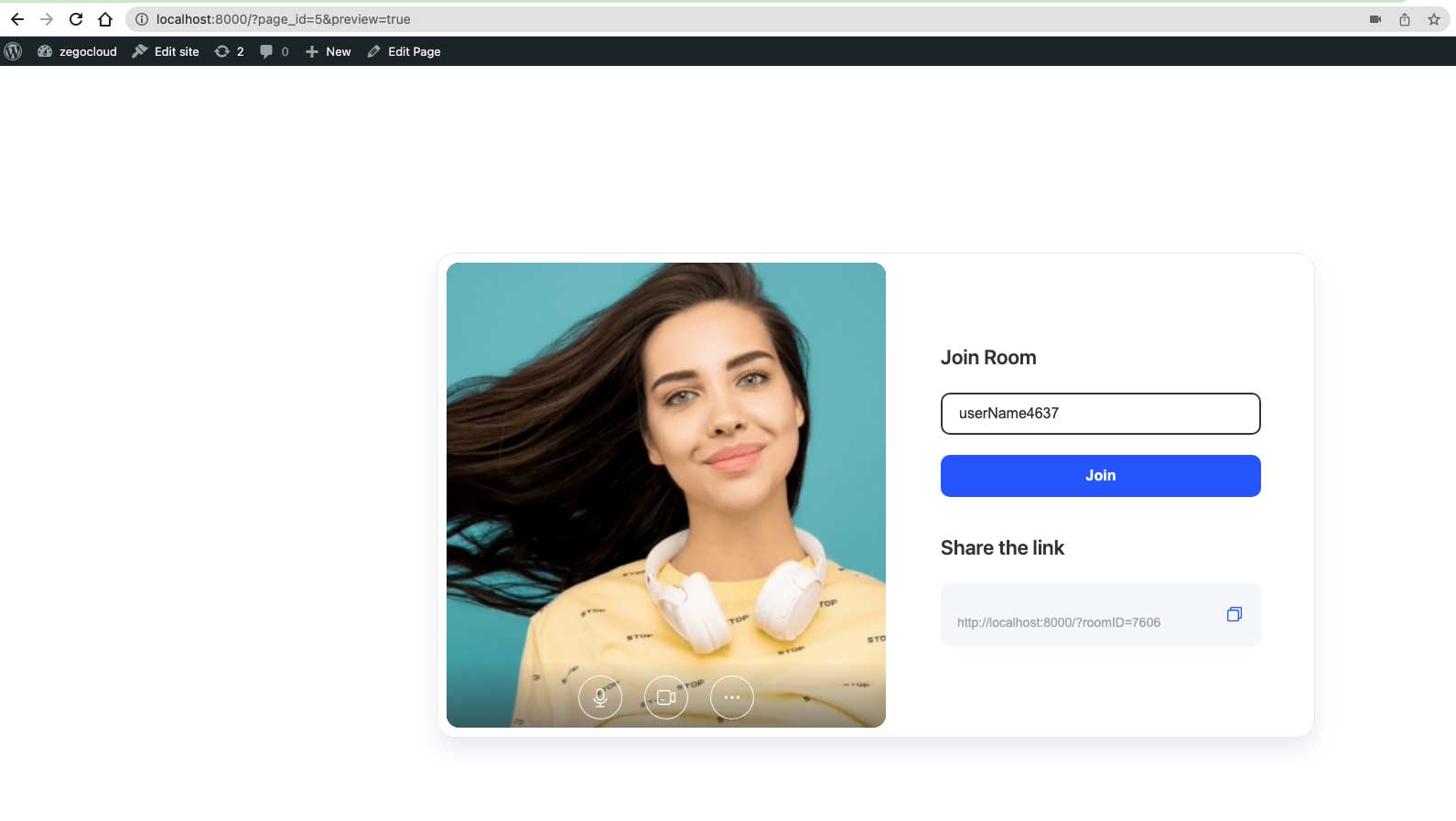The width and height of the screenshot is (1456, 821).
Task: Expand the New content menu
Action: (x=328, y=52)
